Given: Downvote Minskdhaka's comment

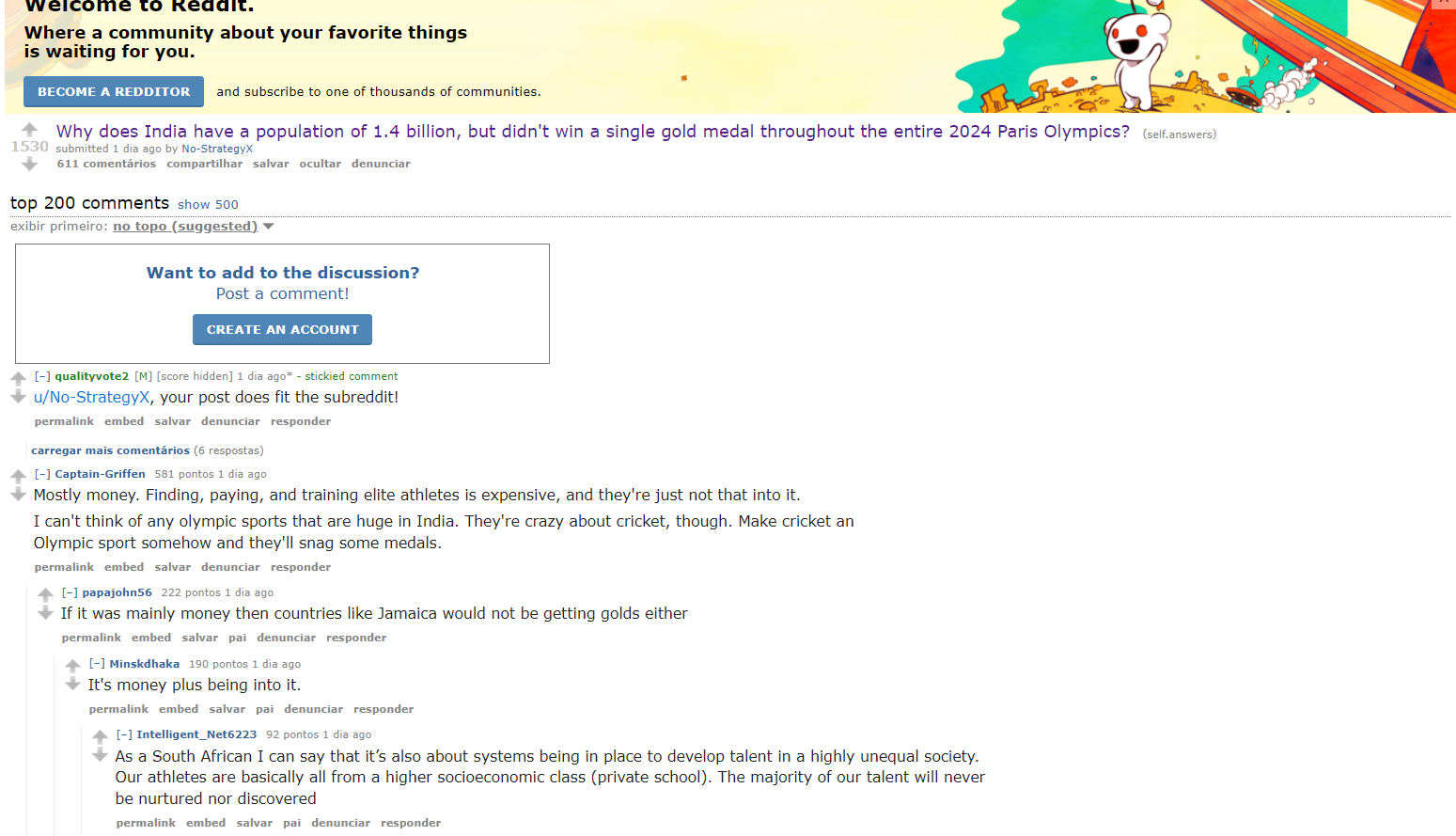Looking at the screenshot, I should tap(72, 685).
